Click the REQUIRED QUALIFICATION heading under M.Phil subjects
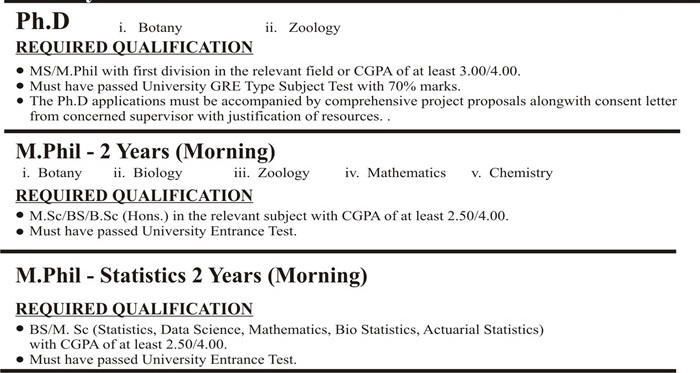 point(134,196)
